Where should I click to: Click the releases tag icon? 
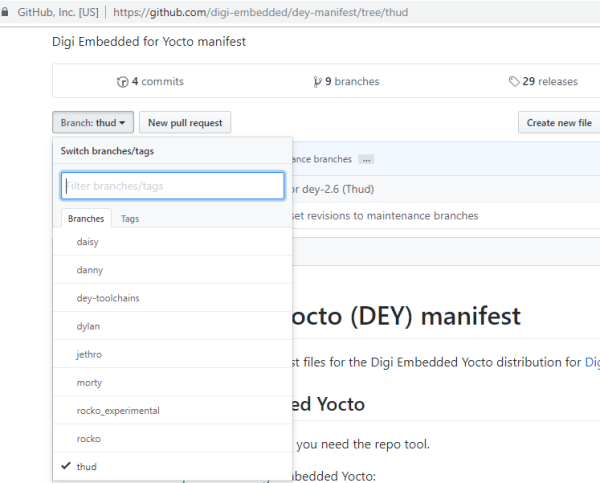514,81
